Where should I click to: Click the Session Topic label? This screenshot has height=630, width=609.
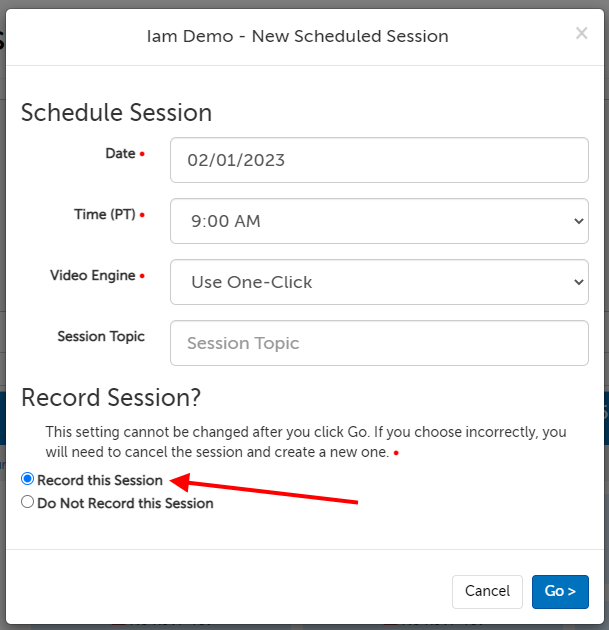click(x=101, y=336)
